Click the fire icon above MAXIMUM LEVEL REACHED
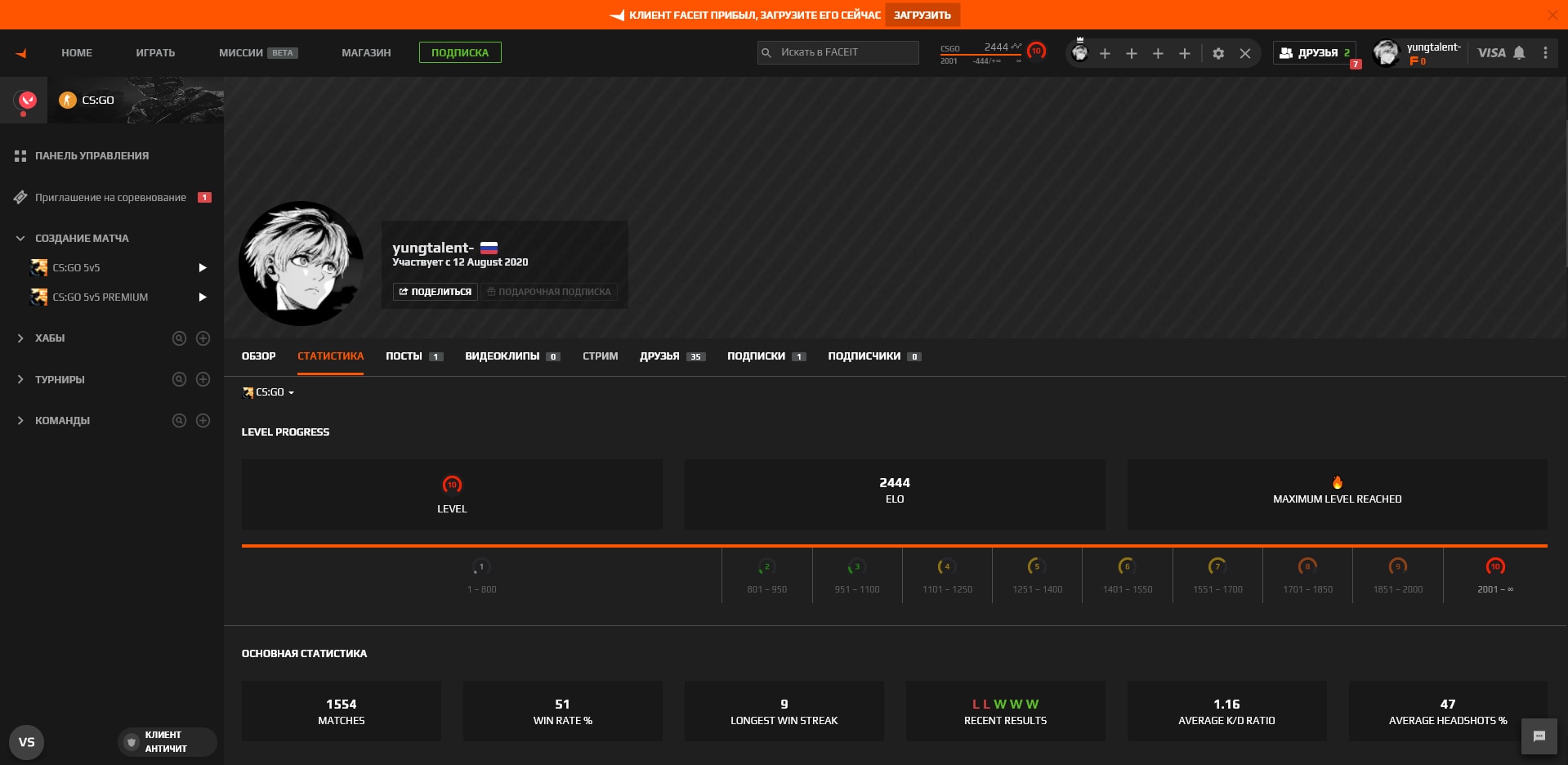 click(1338, 482)
